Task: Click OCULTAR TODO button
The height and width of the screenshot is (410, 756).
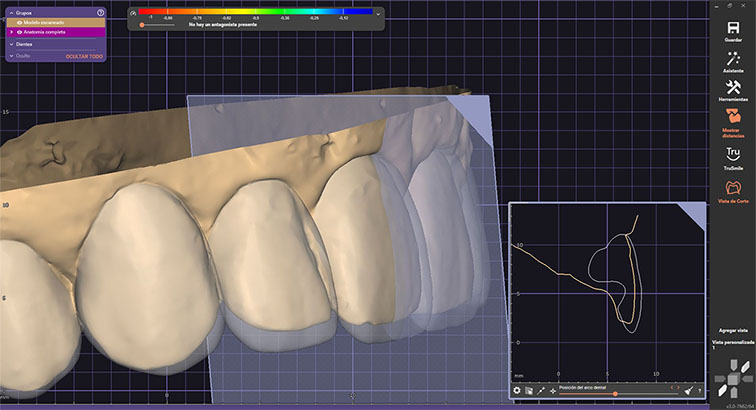Action: 84,56
